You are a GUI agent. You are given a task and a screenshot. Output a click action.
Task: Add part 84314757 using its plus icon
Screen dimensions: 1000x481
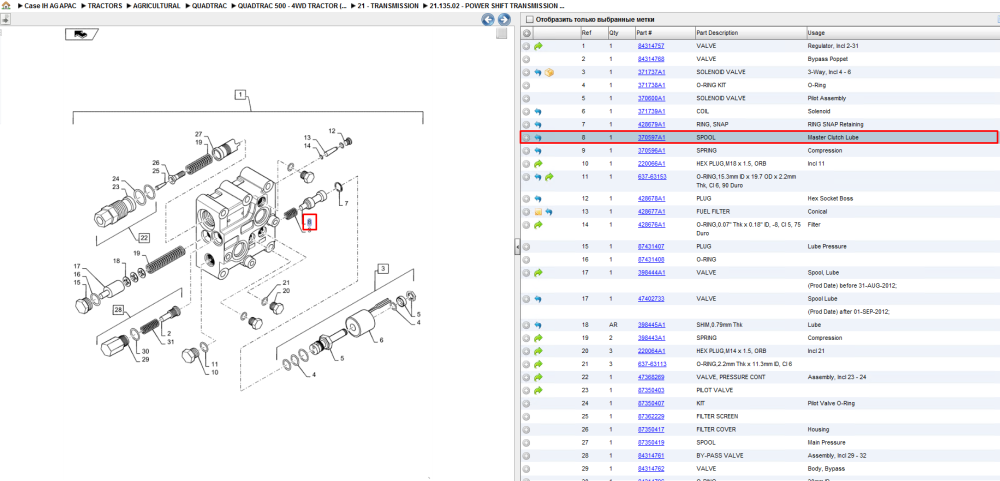[526, 46]
